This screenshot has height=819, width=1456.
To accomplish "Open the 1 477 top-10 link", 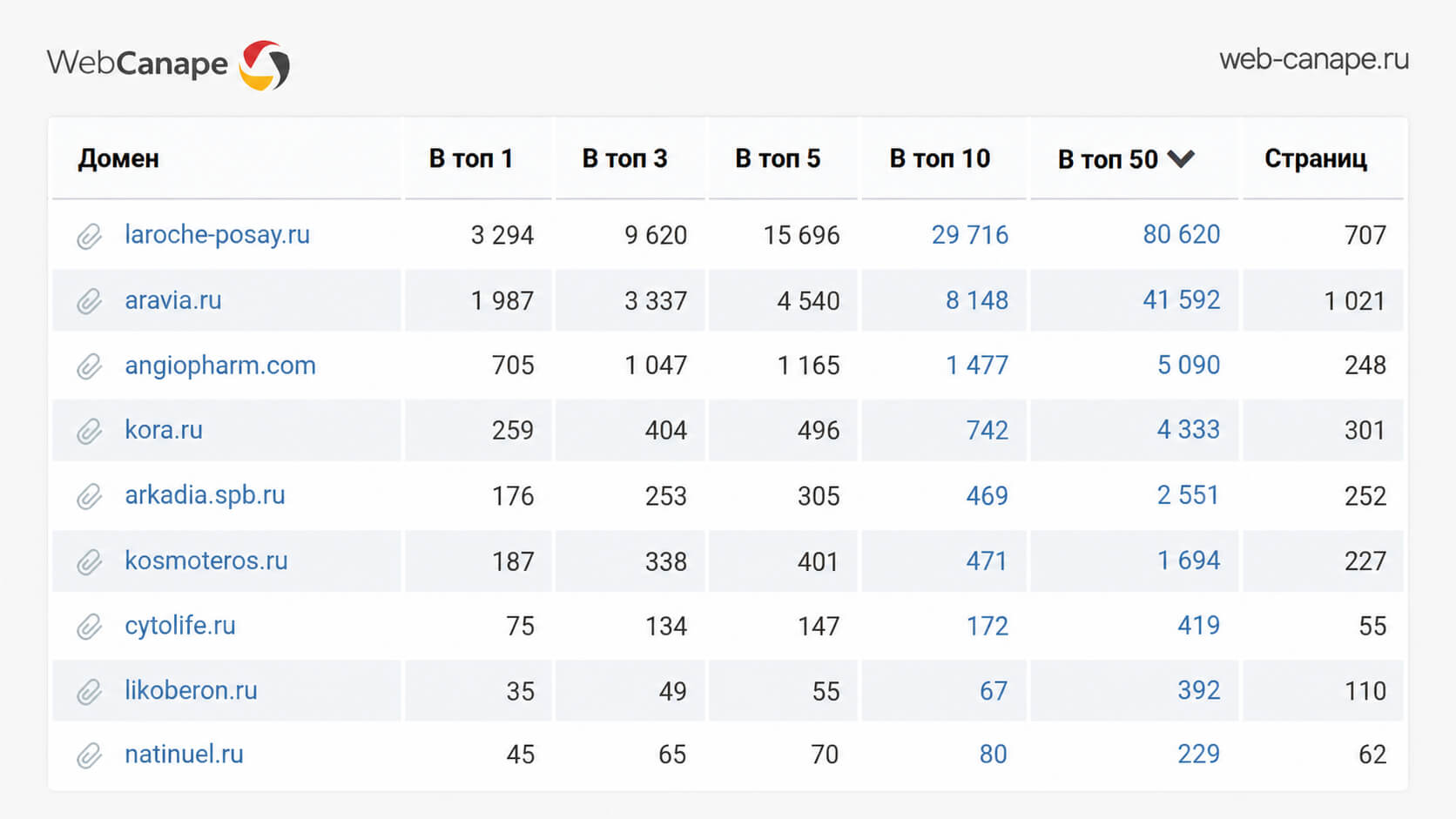I will pos(977,366).
